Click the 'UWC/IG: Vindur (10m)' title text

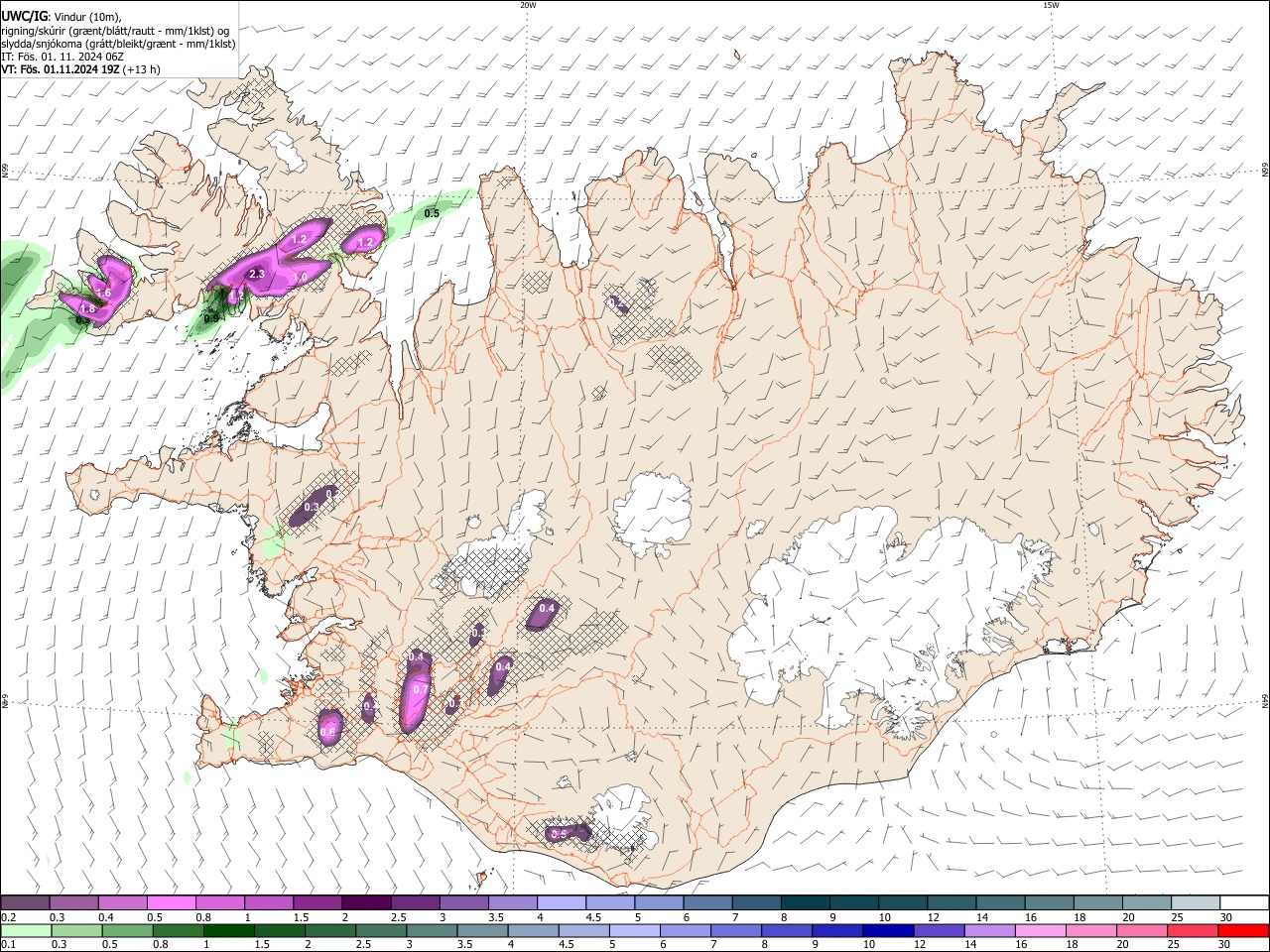coord(62,15)
